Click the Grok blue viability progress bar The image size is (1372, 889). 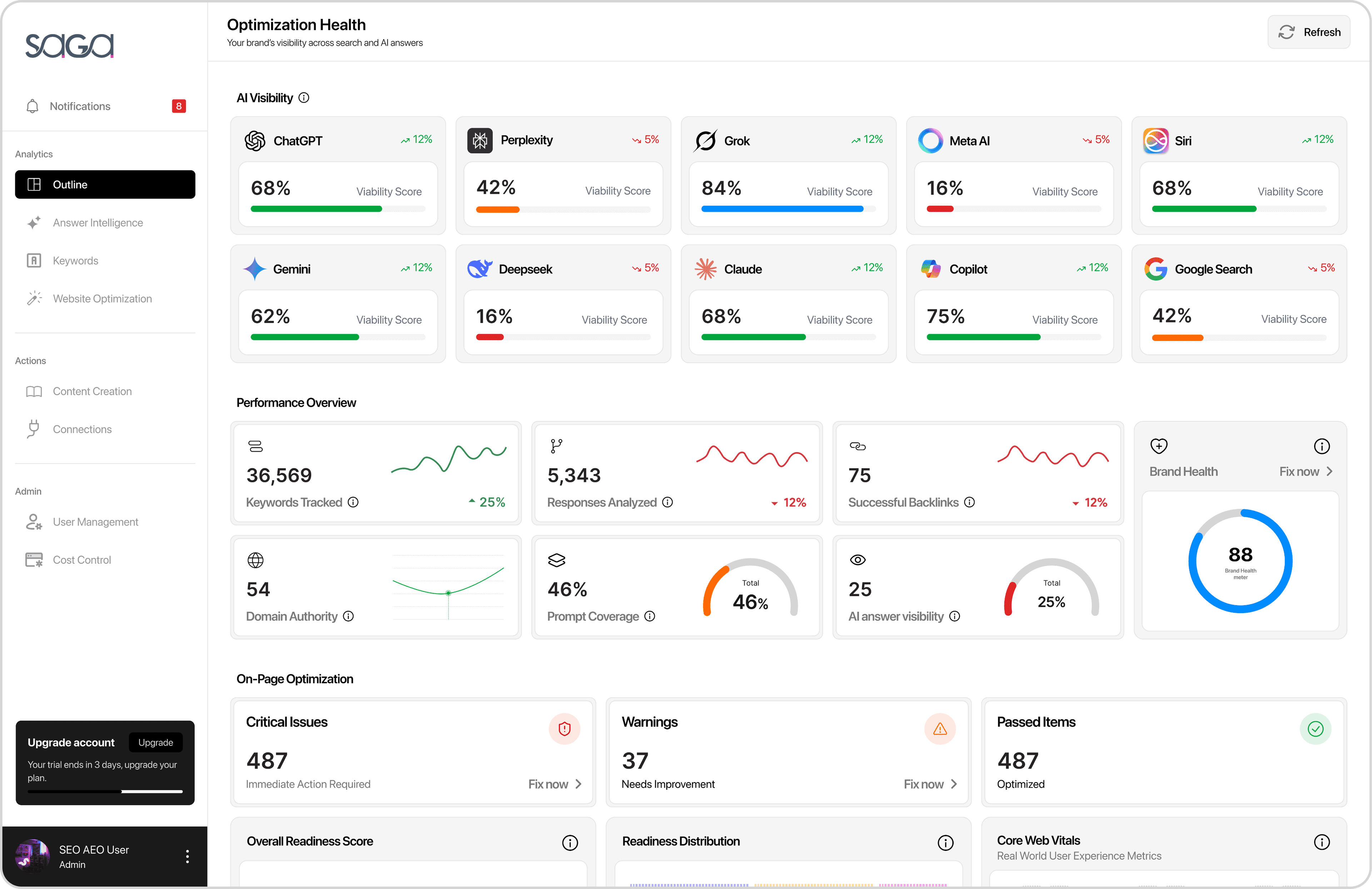point(789,209)
